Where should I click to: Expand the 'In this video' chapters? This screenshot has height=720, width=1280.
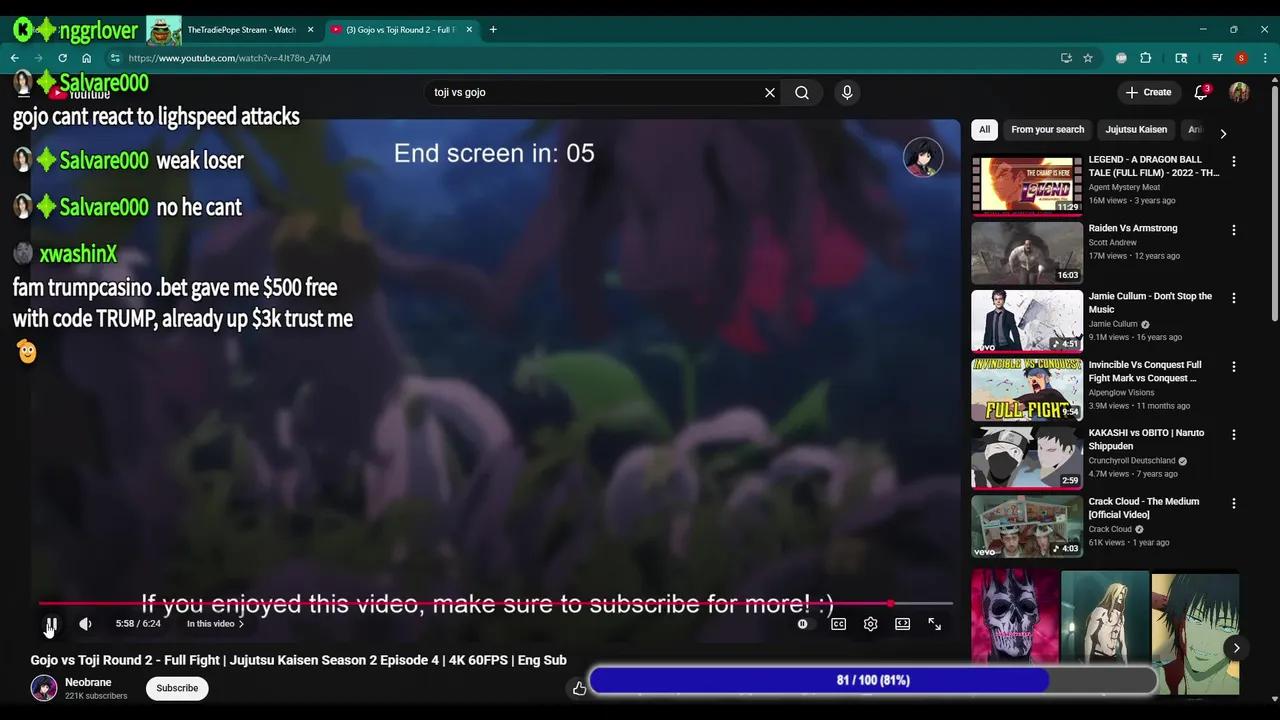215,624
